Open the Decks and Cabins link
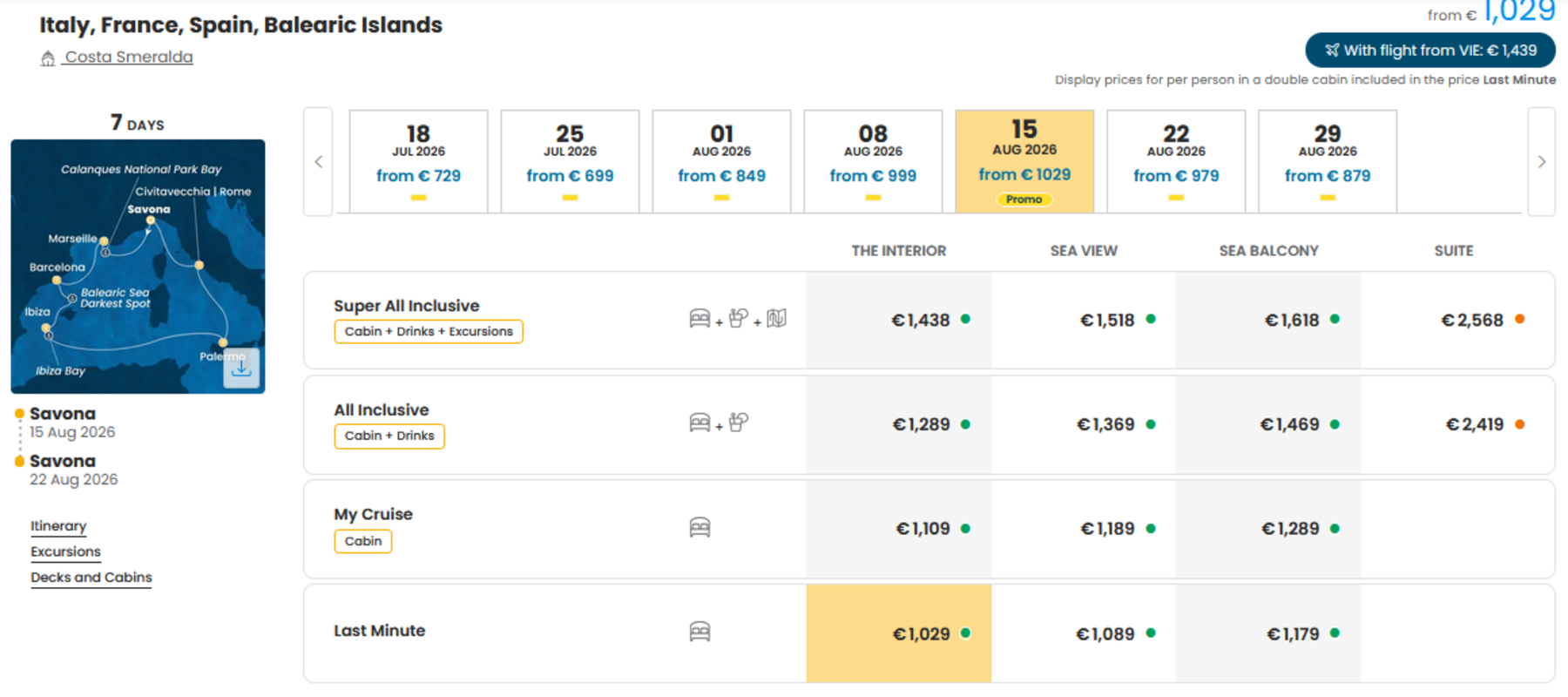This screenshot has height=697, width=1568. coord(91,578)
